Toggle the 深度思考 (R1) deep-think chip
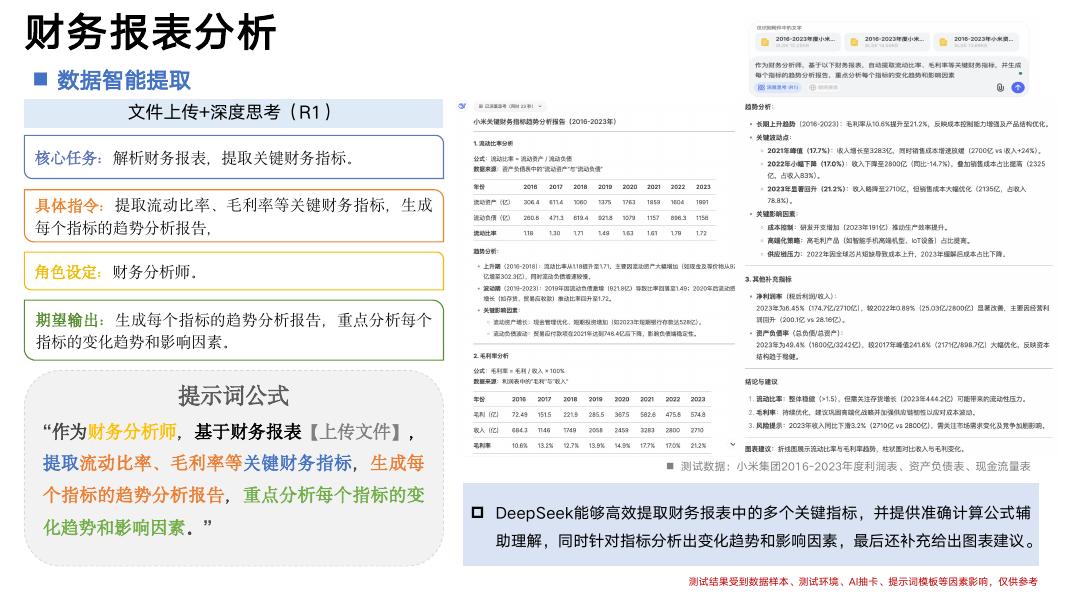Viewport: 1067px width, 600px height. click(778, 87)
